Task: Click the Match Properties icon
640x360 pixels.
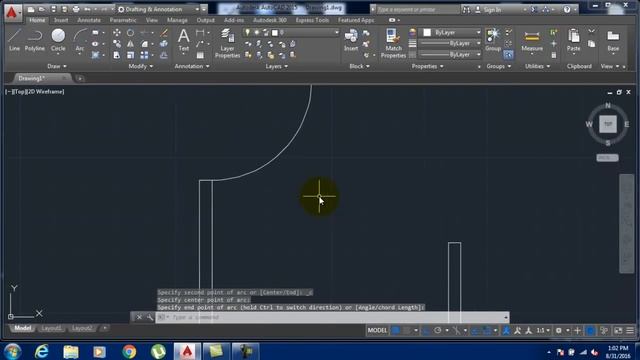Action: (393, 43)
